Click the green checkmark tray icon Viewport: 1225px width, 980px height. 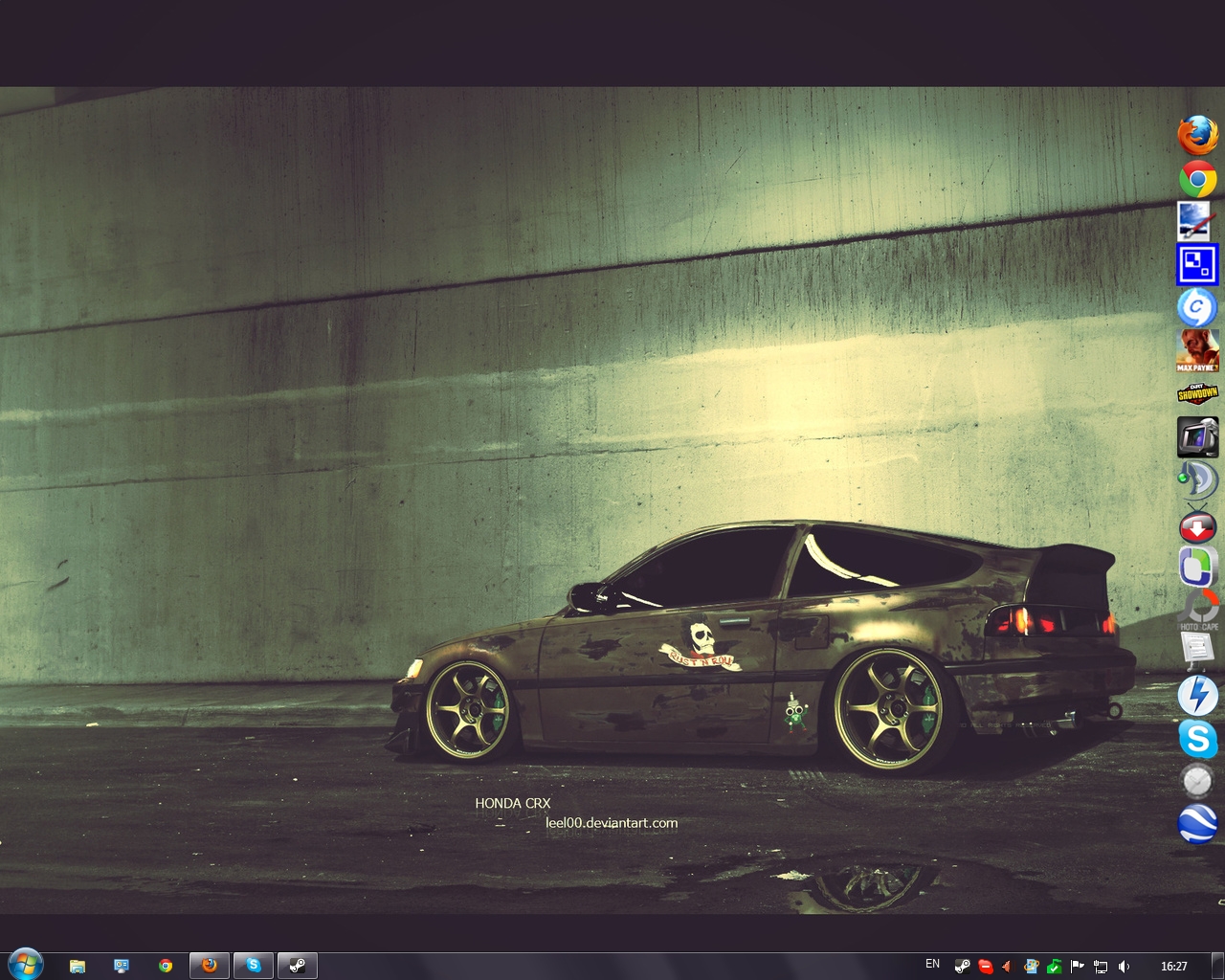[1055, 967]
